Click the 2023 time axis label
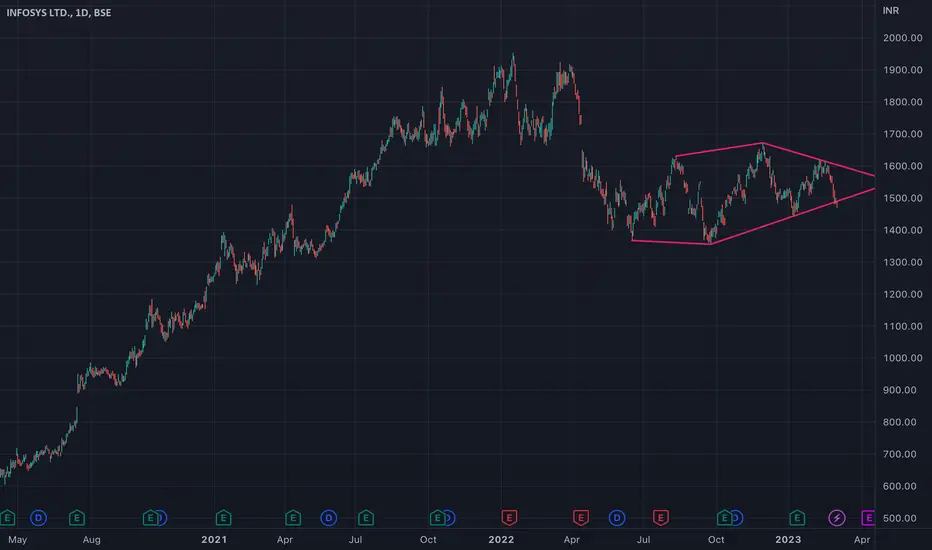 (x=788, y=540)
